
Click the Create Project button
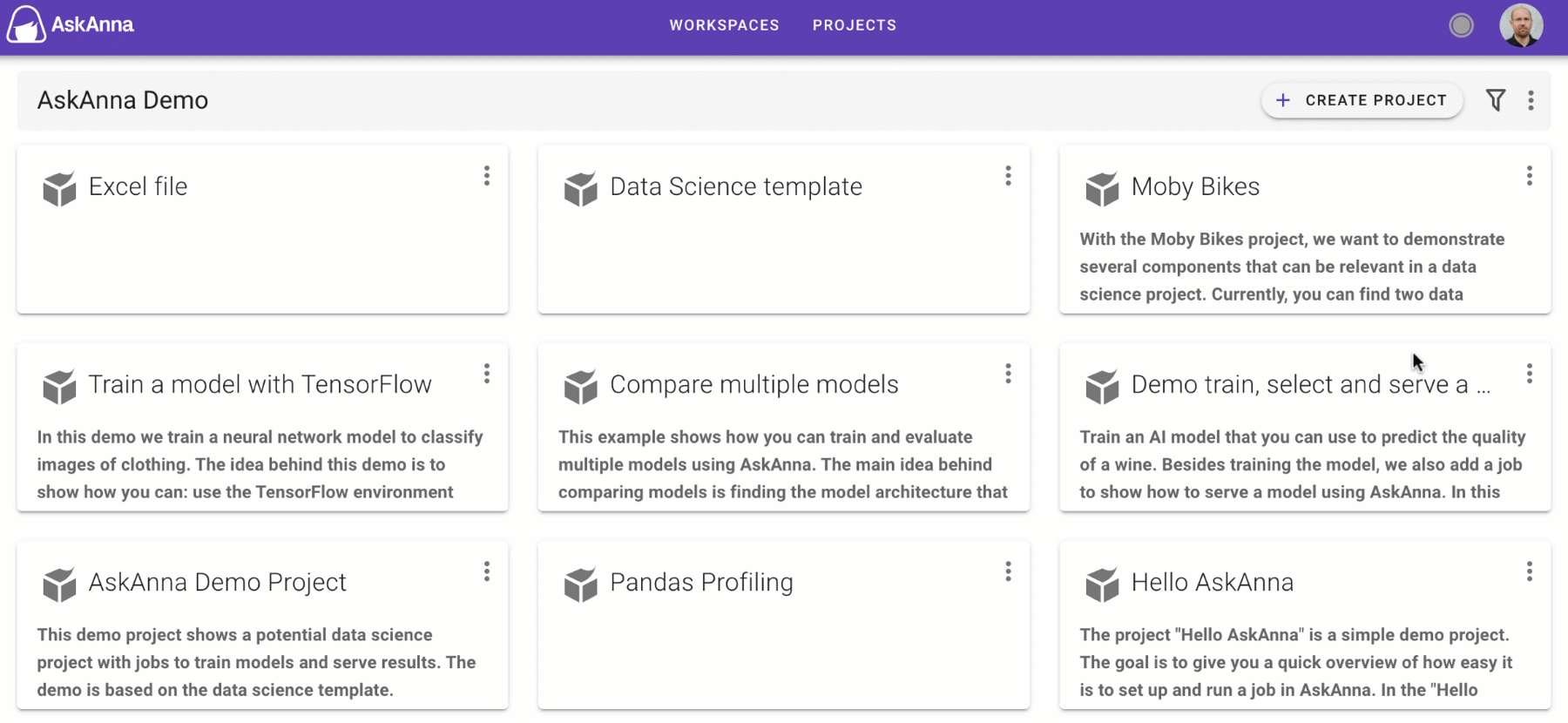point(1362,100)
